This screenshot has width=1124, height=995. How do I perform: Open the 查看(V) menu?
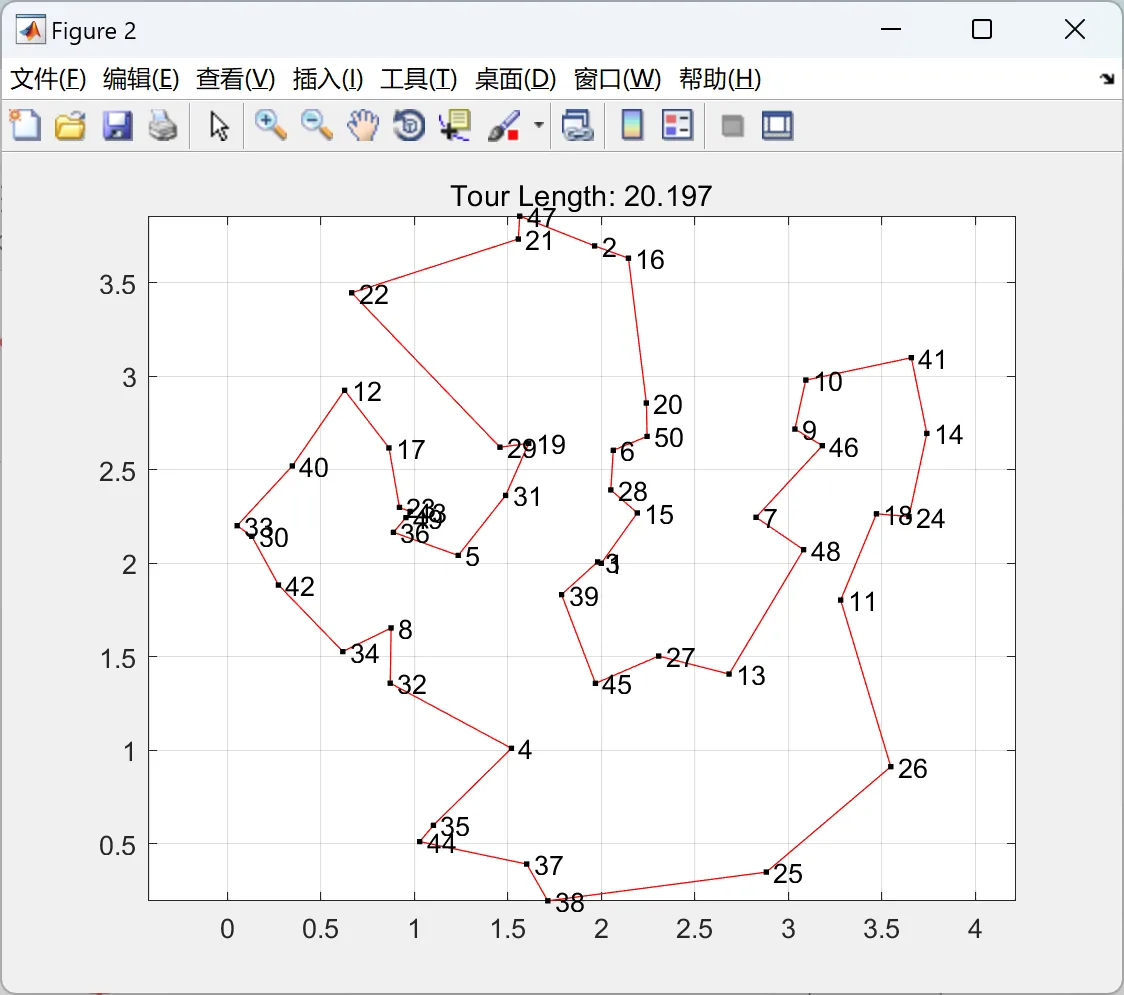(x=235, y=79)
